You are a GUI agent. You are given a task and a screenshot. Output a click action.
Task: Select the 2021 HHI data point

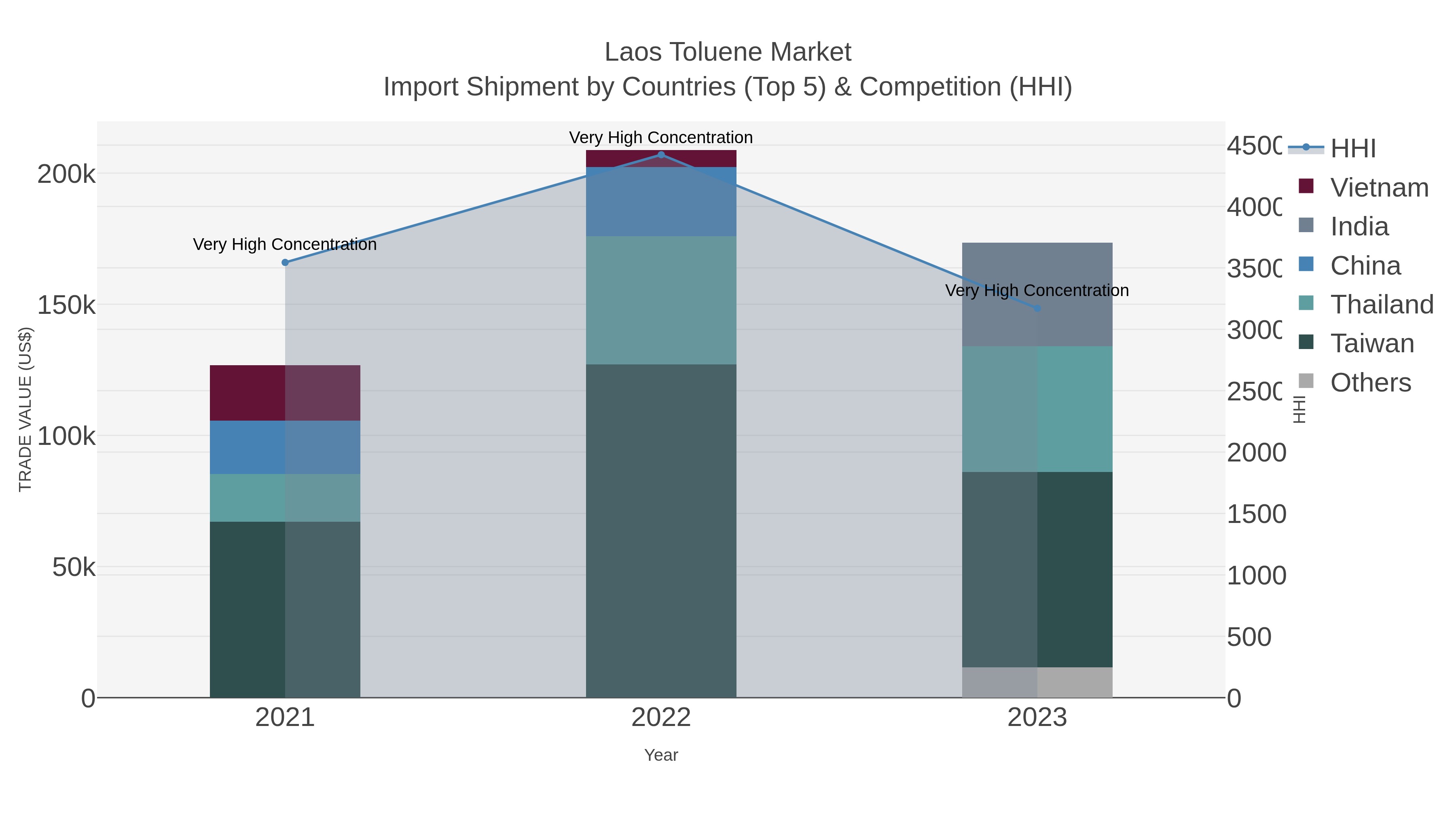tap(285, 262)
